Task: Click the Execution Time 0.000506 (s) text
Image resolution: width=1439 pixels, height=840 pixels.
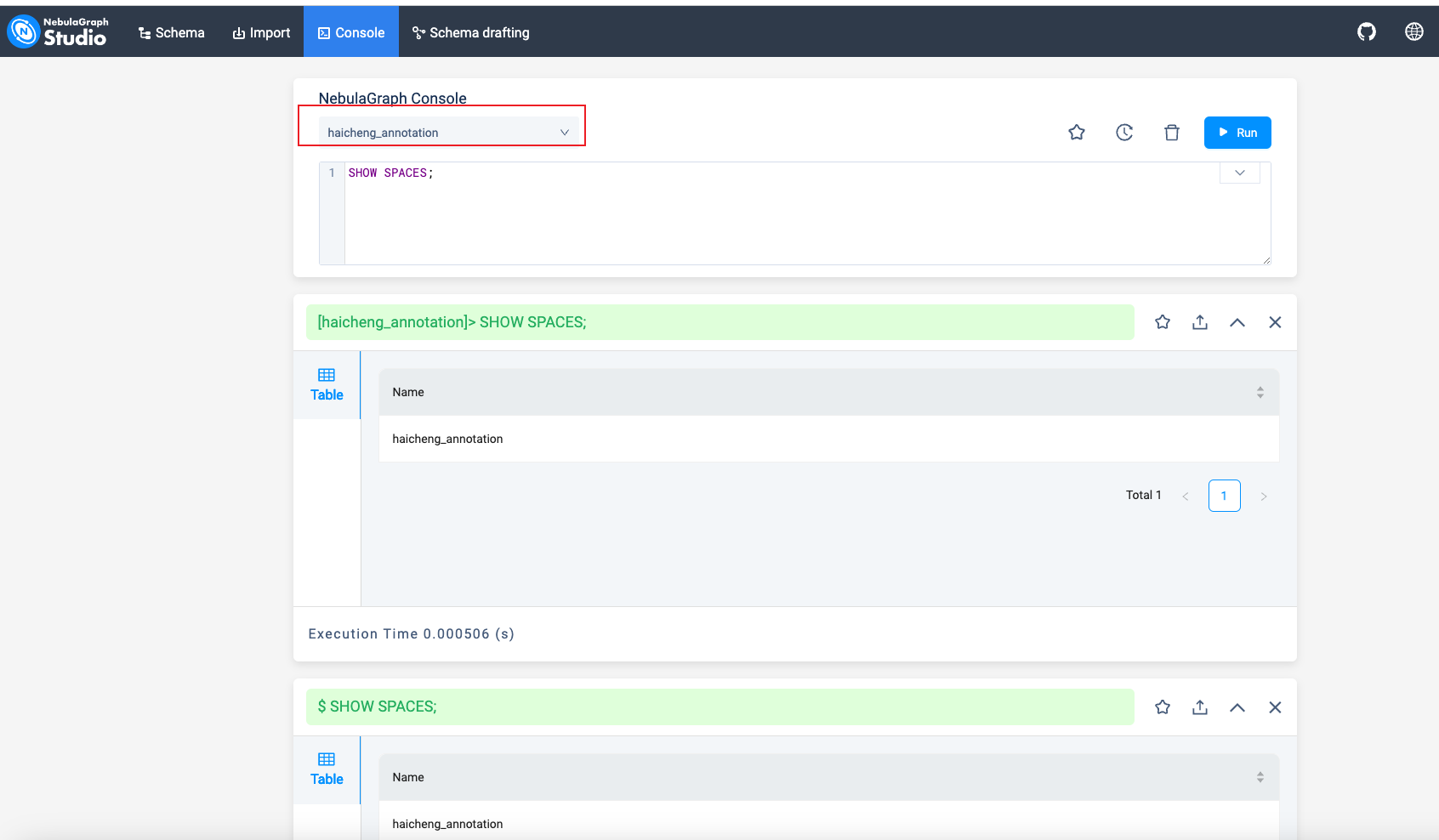Action: (411, 634)
